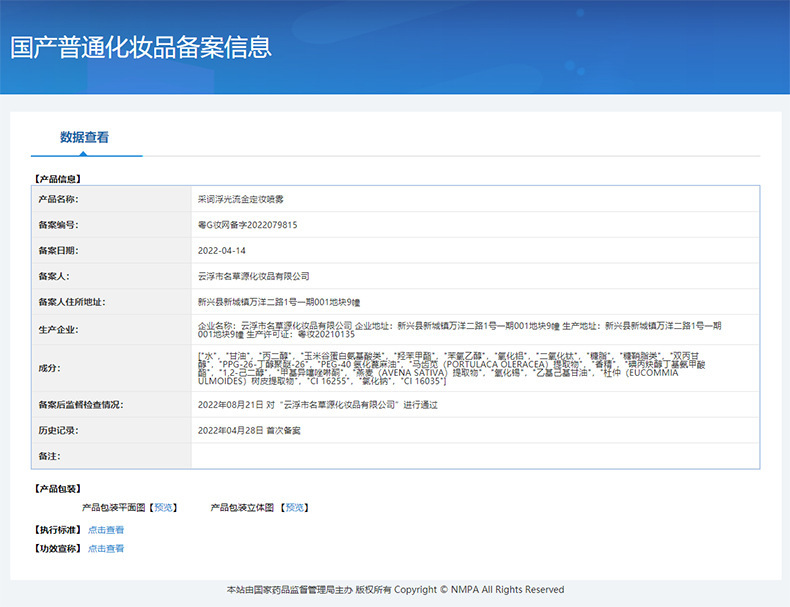The width and height of the screenshot is (790, 607).
Task: Click the 成分 ingredients list text
Action: [x=450, y=368]
